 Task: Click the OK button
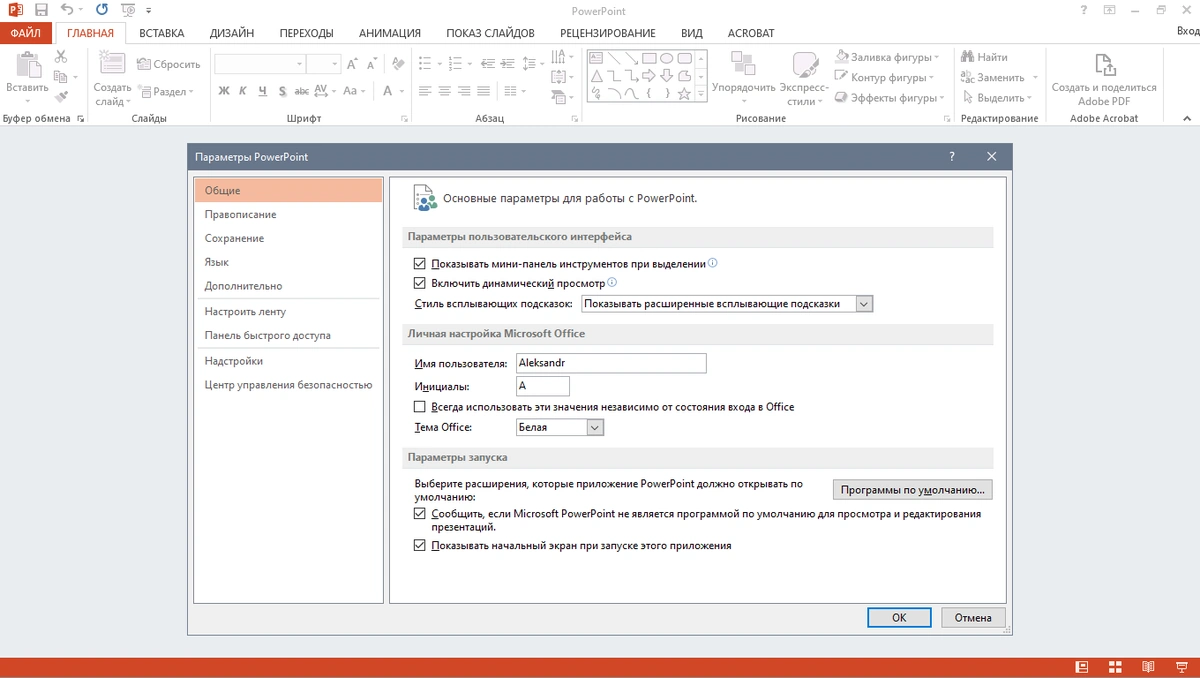click(899, 618)
